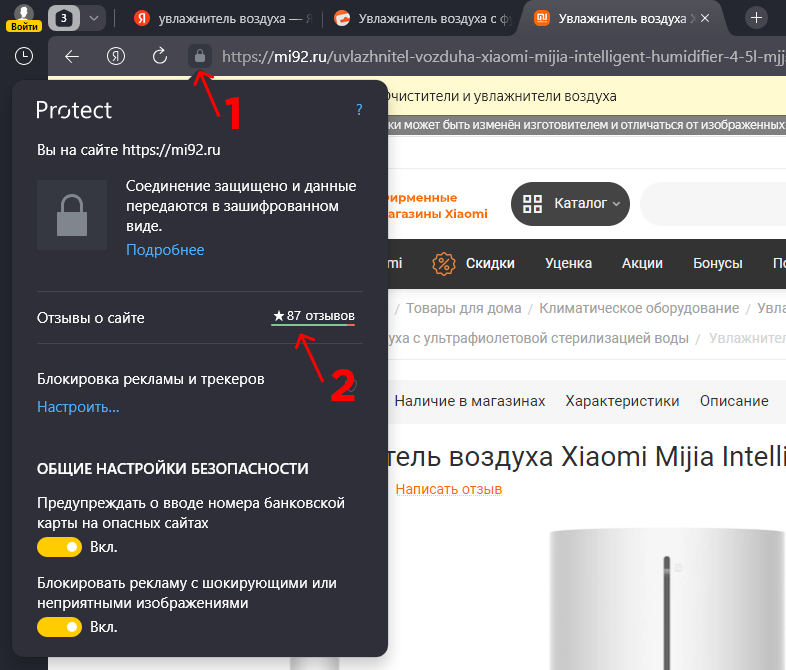
Task: Click Товары для дома breadcrumb
Action: (x=464, y=308)
